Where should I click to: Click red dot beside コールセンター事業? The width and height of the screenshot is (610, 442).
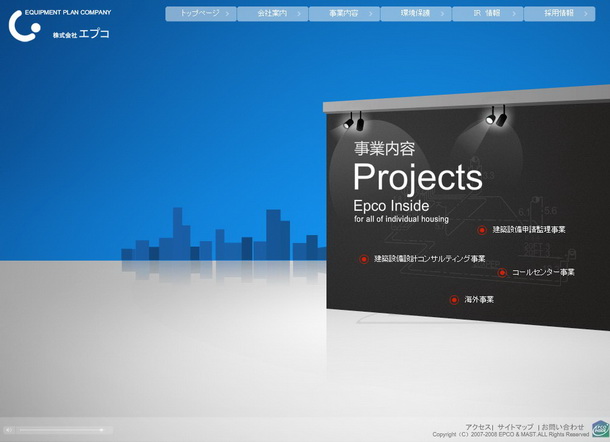(502, 272)
